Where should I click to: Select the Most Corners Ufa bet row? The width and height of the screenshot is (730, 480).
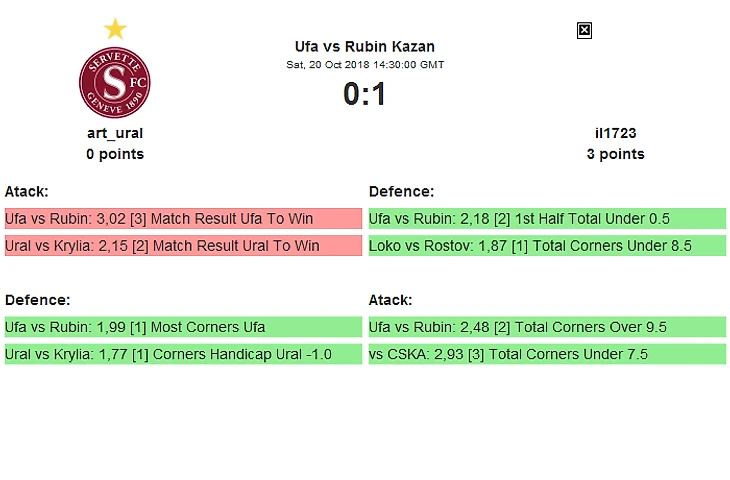[183, 327]
